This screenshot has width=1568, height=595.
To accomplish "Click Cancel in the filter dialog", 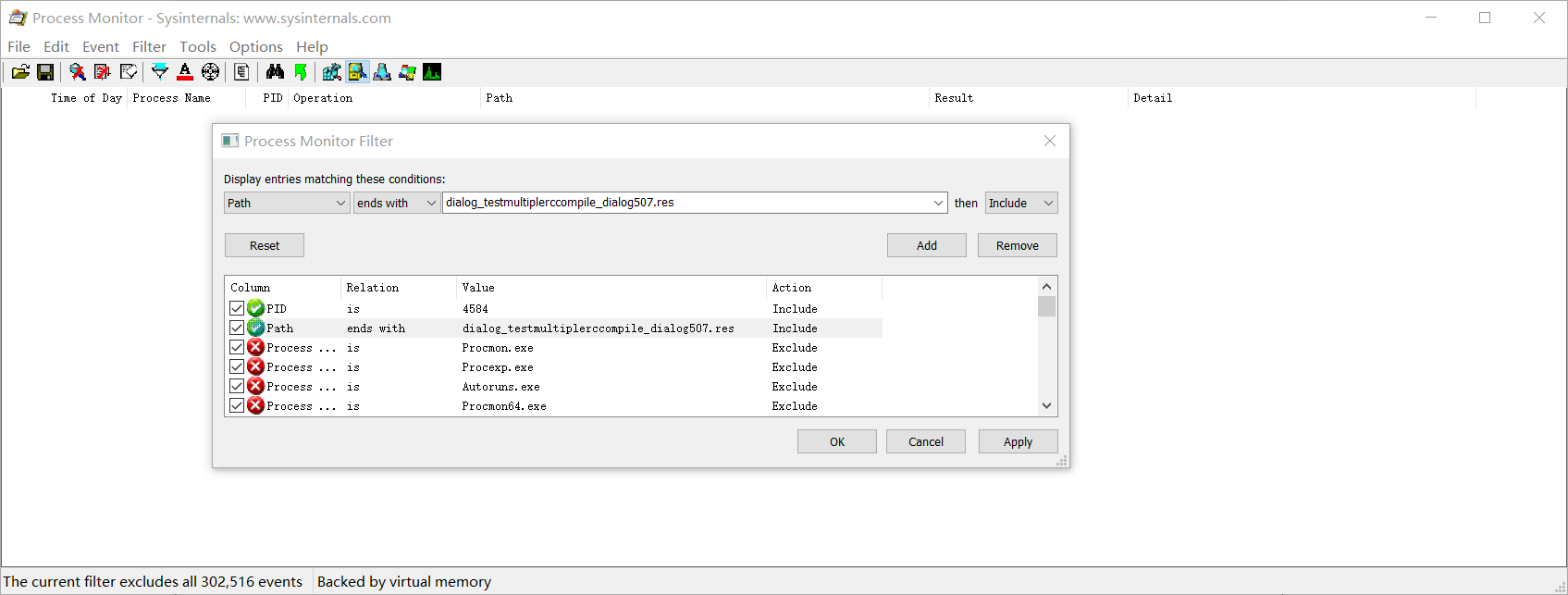I will pos(926,441).
